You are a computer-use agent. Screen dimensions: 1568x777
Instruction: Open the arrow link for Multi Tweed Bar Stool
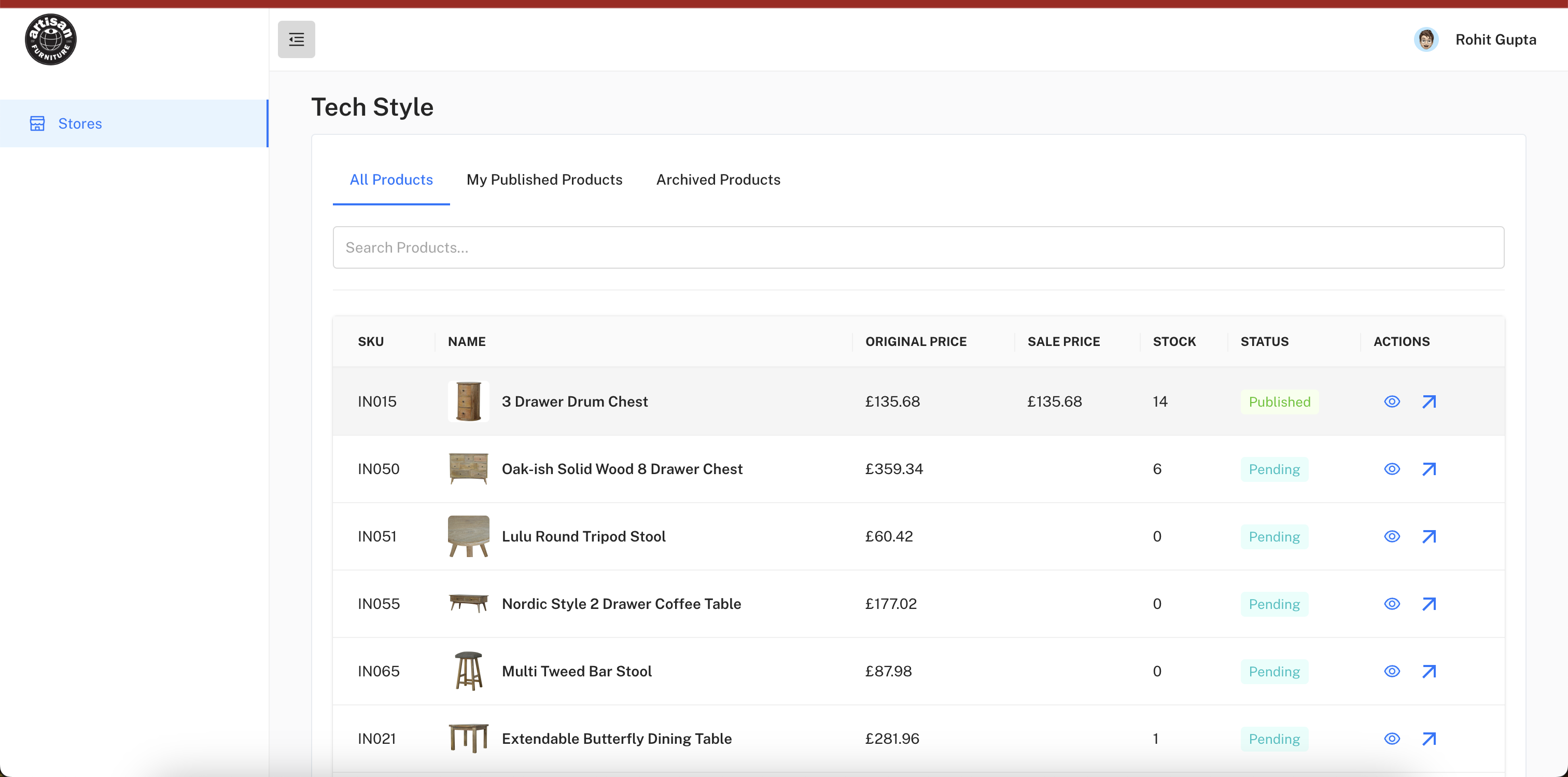click(x=1429, y=671)
